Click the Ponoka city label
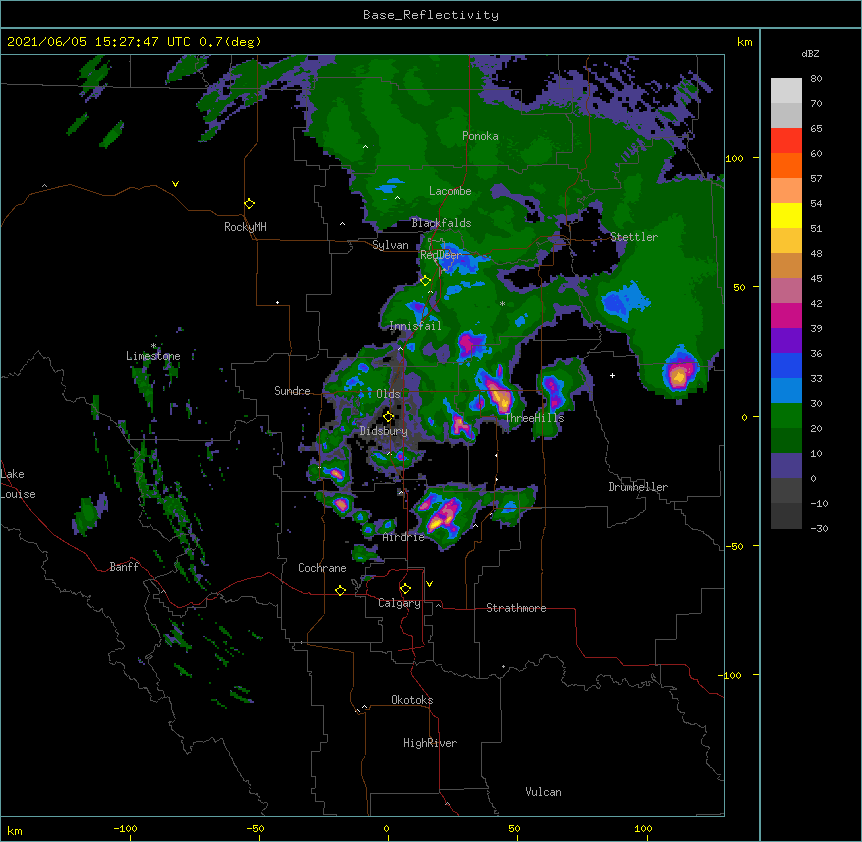This screenshot has width=862, height=842. tap(480, 136)
